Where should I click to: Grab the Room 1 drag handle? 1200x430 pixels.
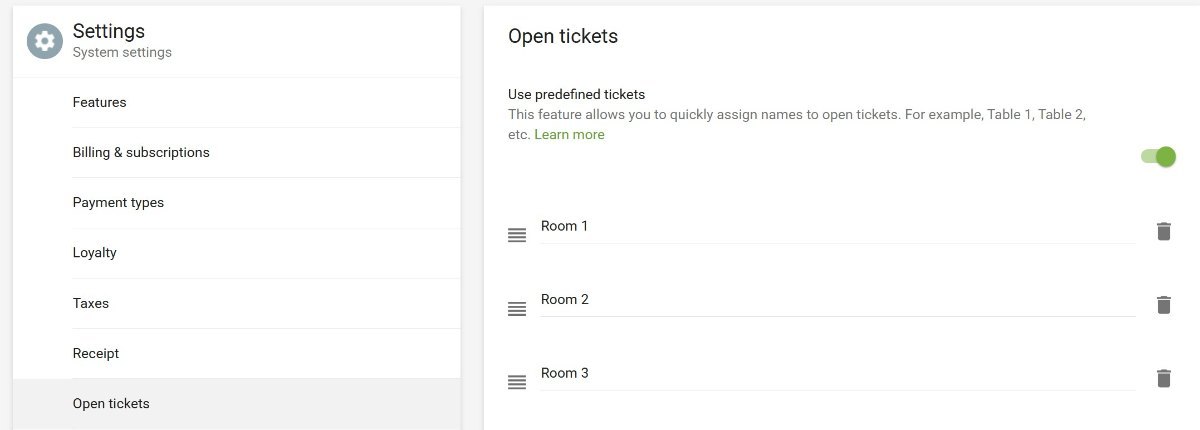click(517, 235)
